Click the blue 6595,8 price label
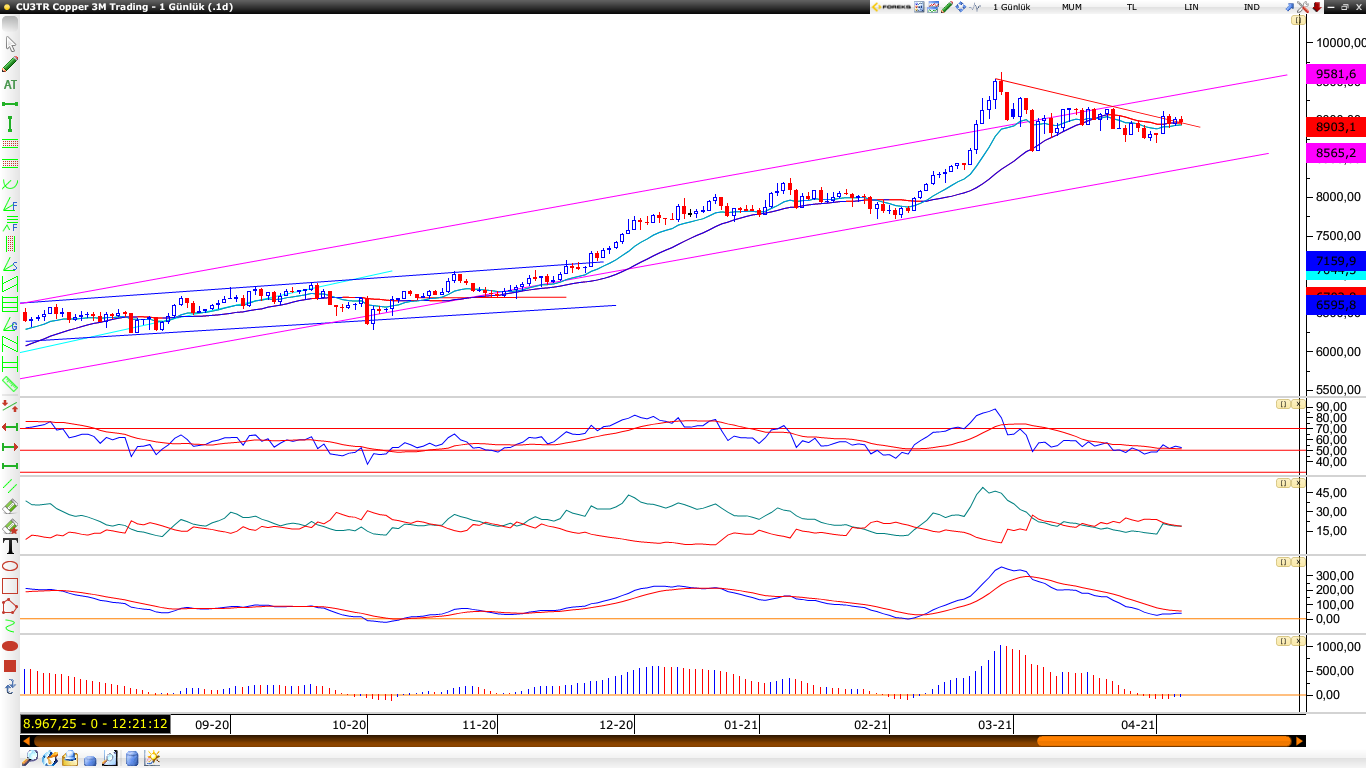The height and width of the screenshot is (768, 1366). (1336, 305)
